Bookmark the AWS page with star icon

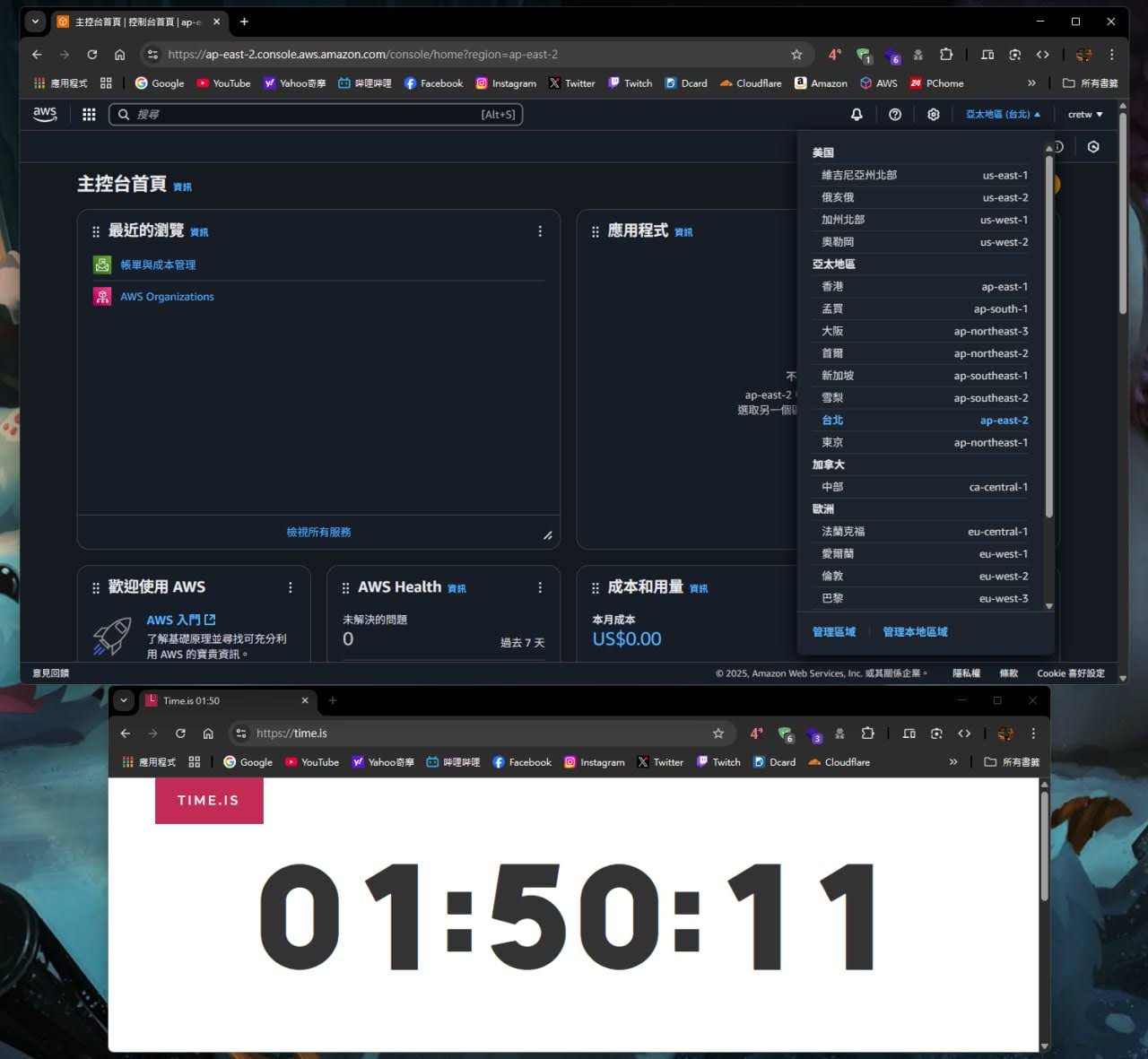point(796,55)
